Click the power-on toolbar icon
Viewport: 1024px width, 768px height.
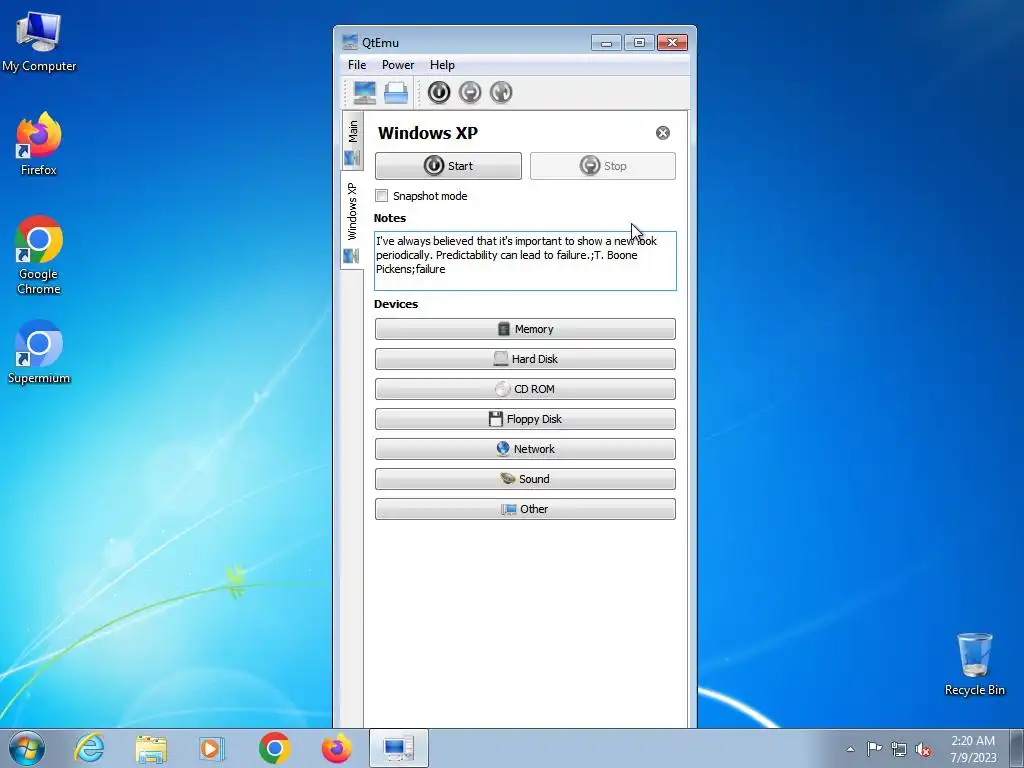[x=439, y=93]
